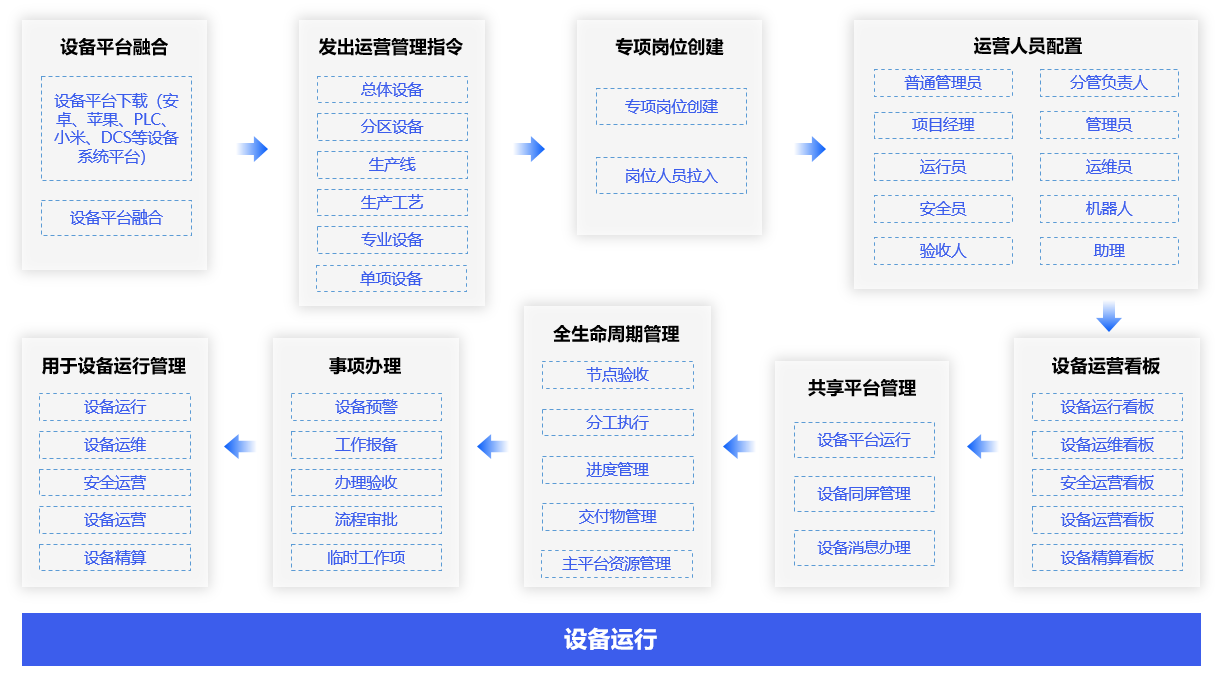Choose the 机器人 role

[1109, 209]
